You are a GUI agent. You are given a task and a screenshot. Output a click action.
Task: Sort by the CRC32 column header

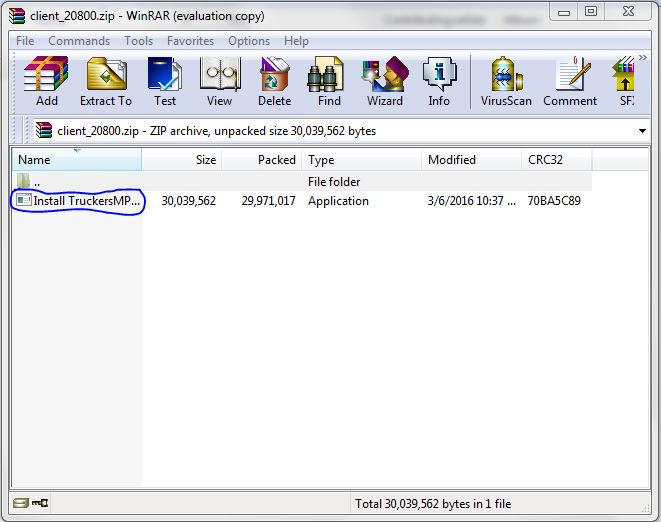pos(557,160)
